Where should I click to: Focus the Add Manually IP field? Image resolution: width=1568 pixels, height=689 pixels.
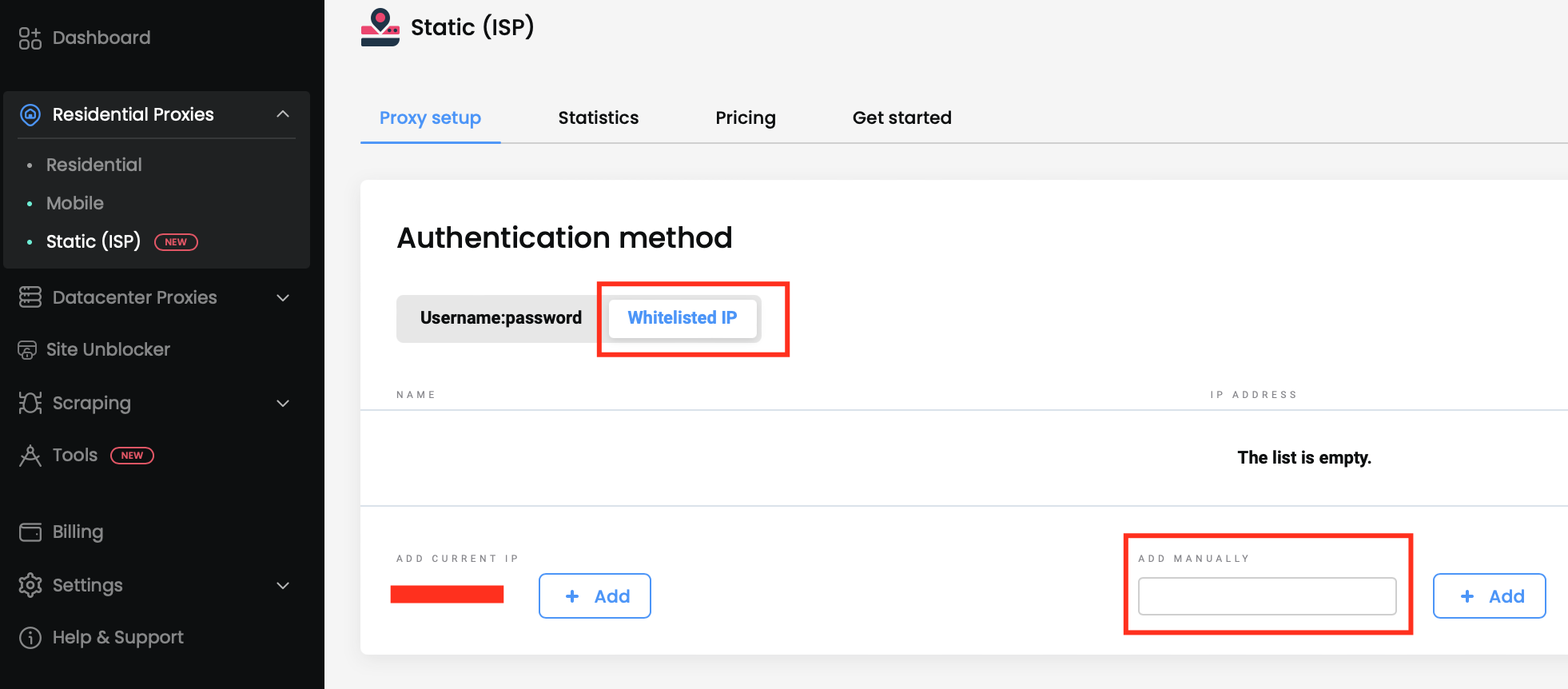point(1267,596)
